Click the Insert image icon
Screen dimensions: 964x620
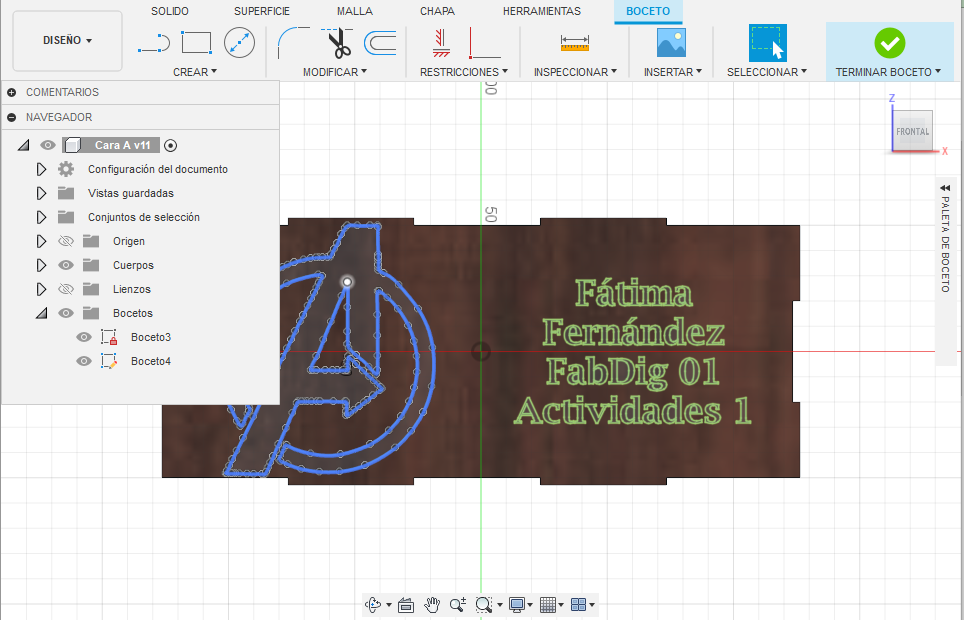click(x=671, y=43)
